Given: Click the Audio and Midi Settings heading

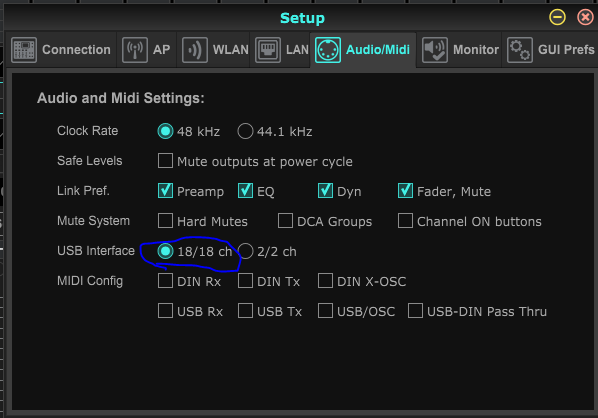Looking at the screenshot, I should coord(121,98).
